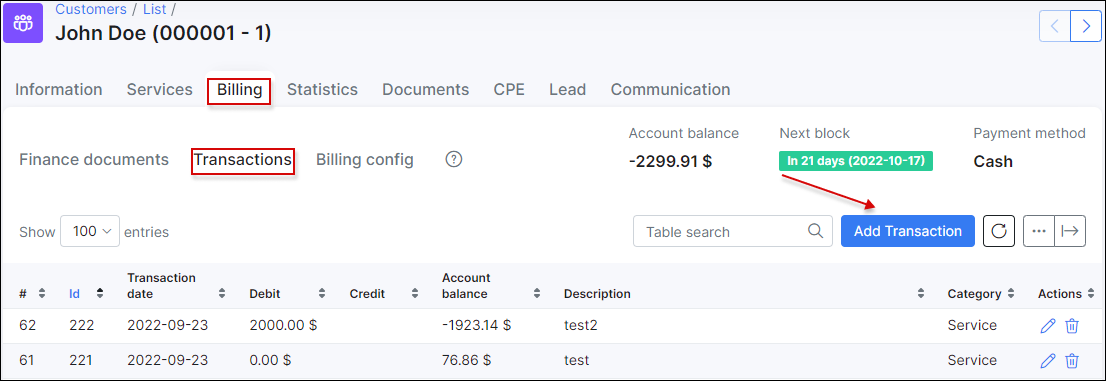Click the 'In 21 days (2022-10-17)' badge
Image resolution: width=1106 pixels, height=381 pixels.
[856, 161]
